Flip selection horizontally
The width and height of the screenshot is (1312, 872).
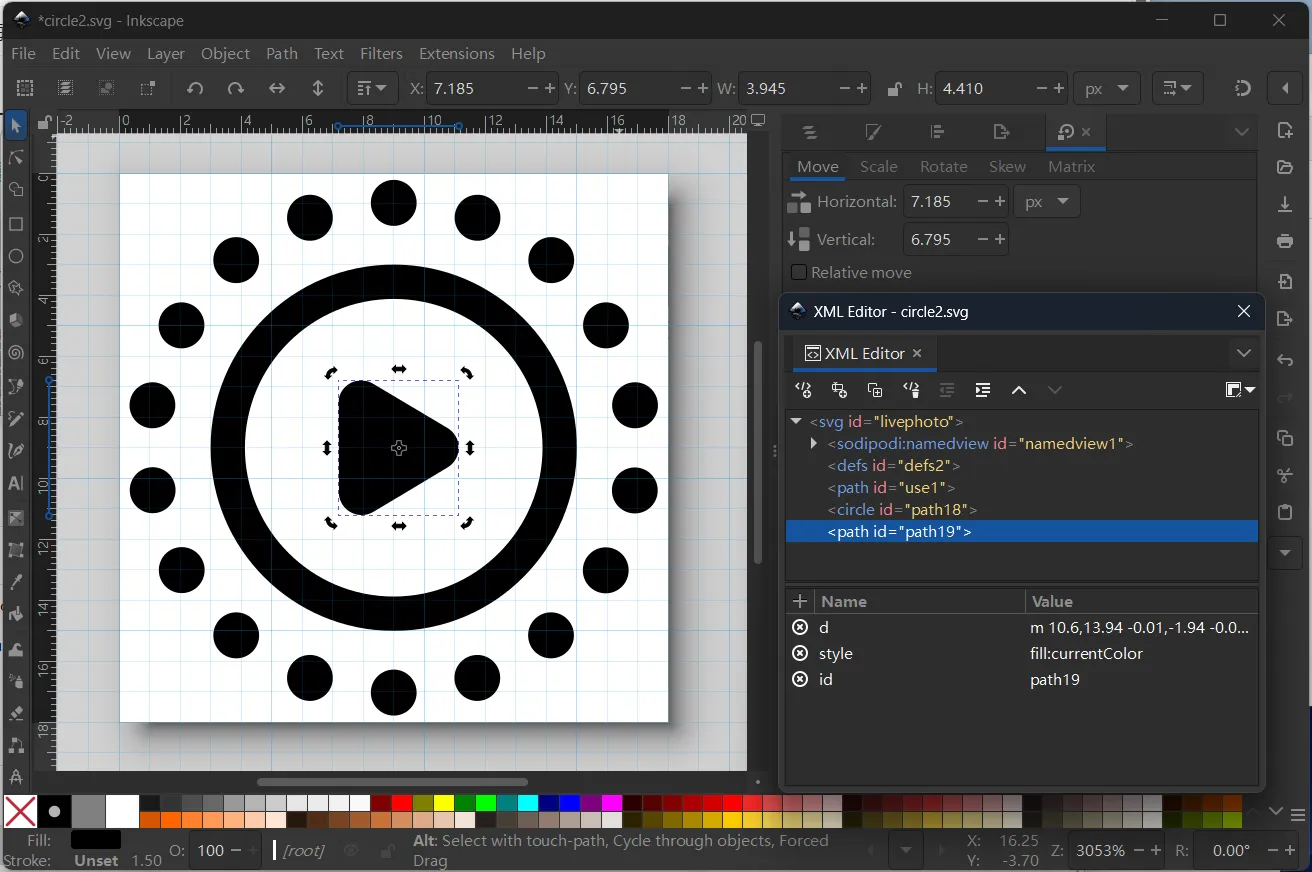point(277,88)
